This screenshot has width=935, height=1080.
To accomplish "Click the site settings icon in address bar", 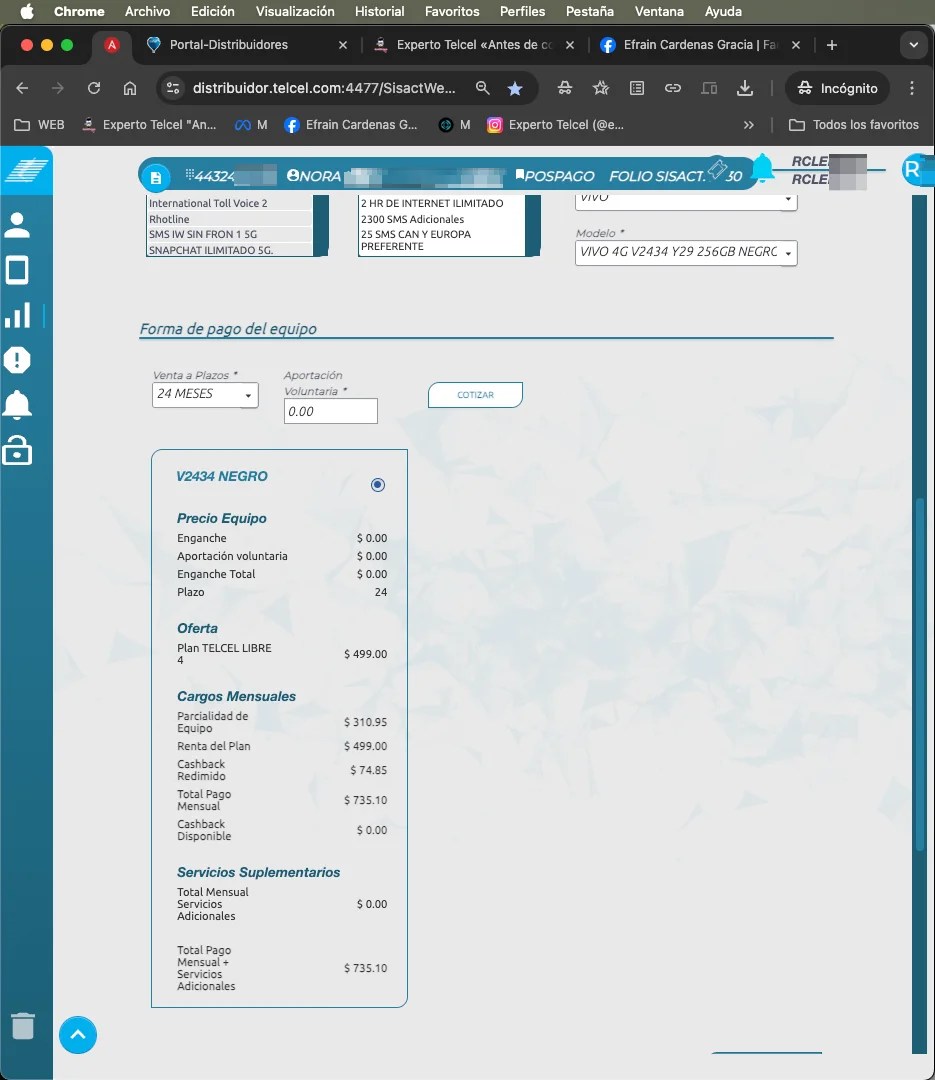I will click(x=172, y=88).
